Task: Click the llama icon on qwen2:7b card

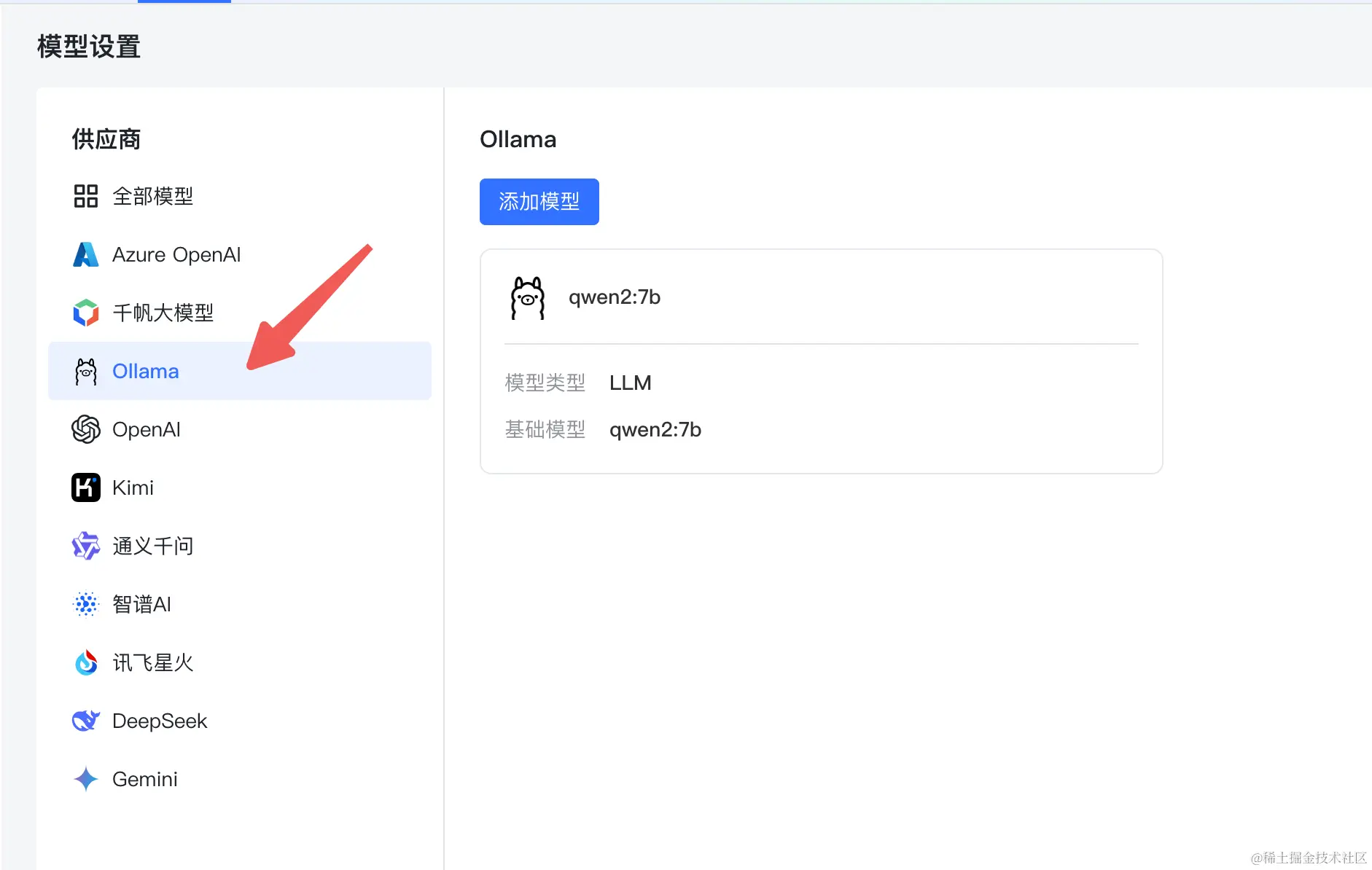Action: pyautogui.click(x=528, y=298)
